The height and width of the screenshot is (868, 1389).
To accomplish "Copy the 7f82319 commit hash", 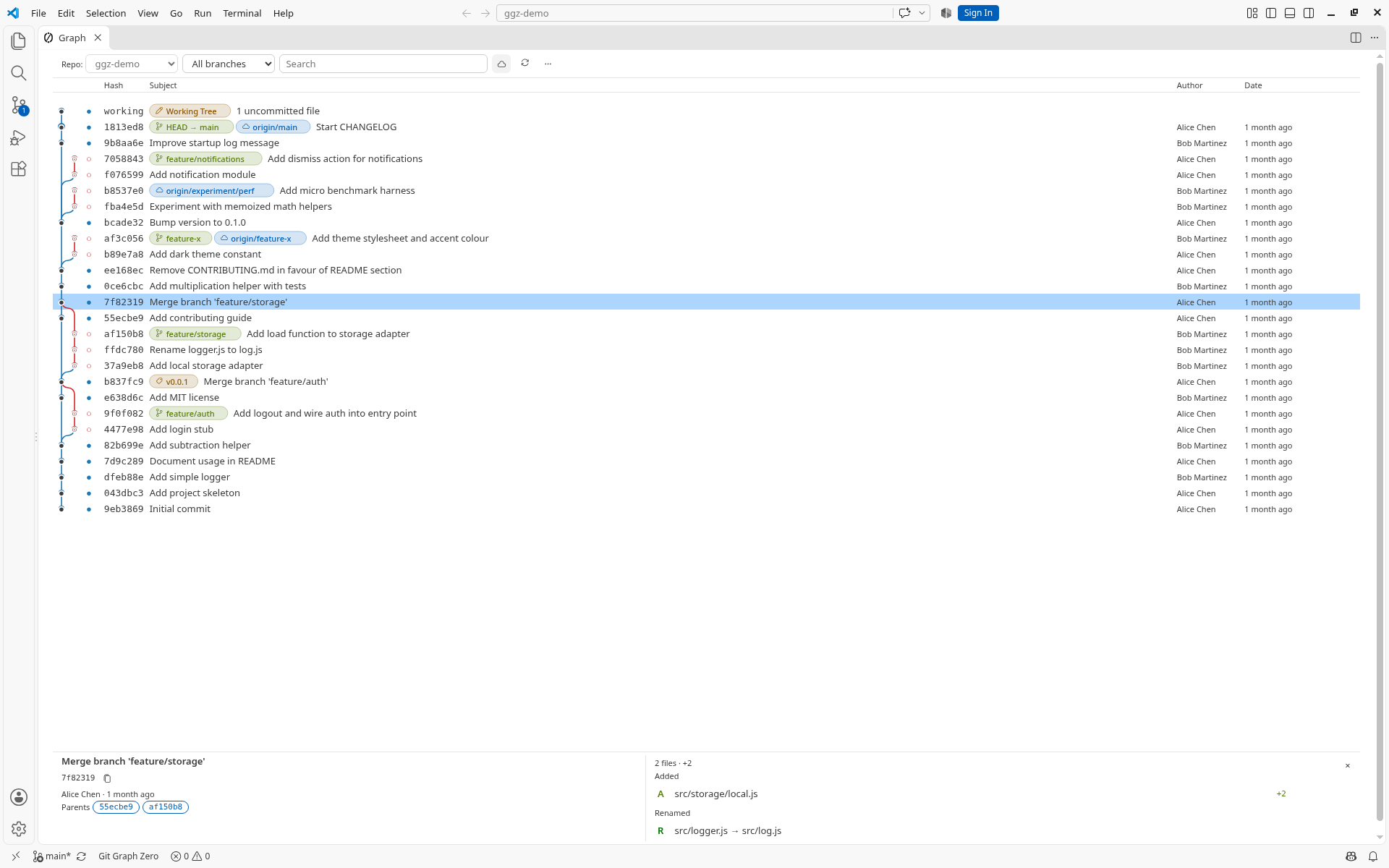I will [107, 778].
